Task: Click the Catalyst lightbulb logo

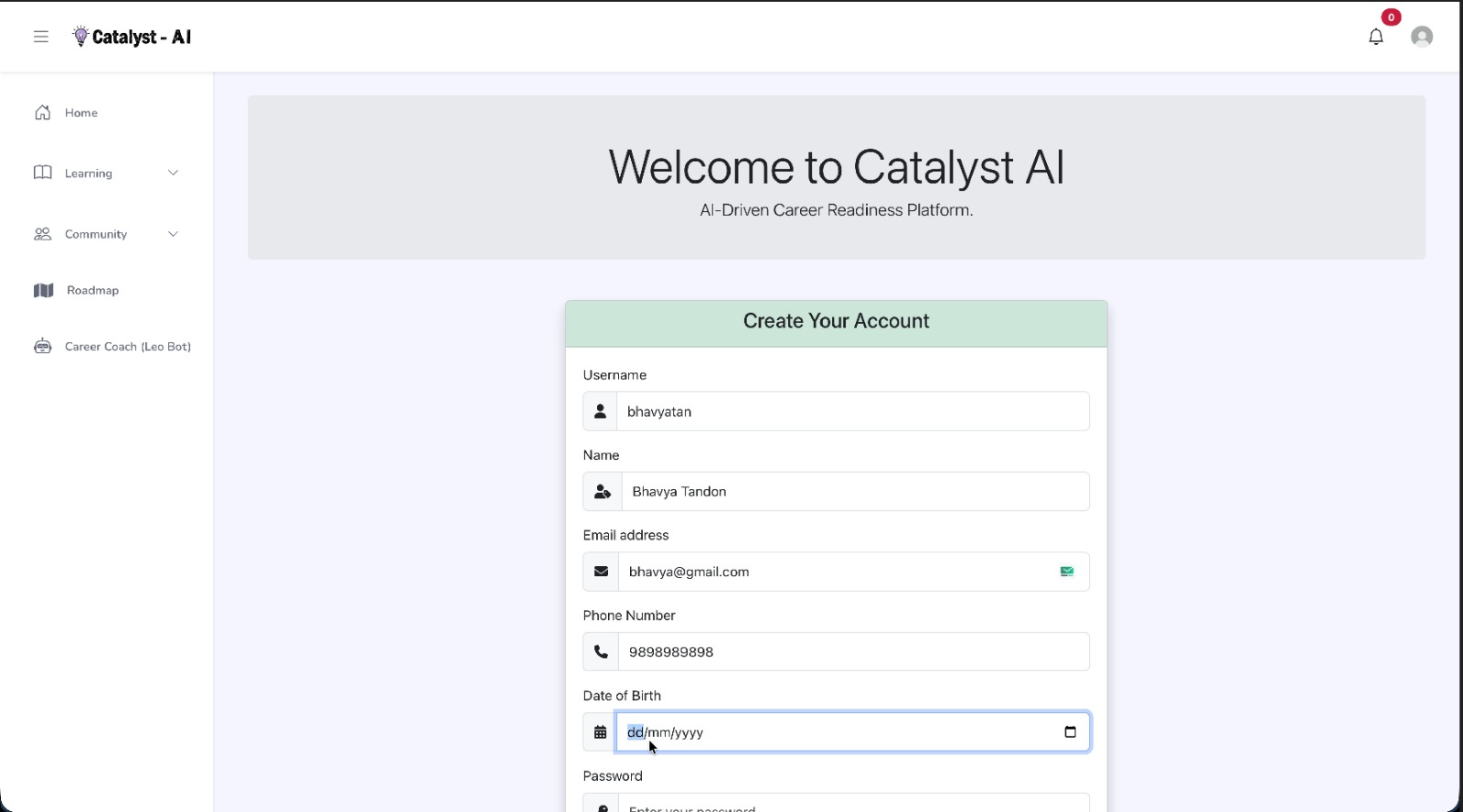Action: pyautogui.click(x=80, y=37)
